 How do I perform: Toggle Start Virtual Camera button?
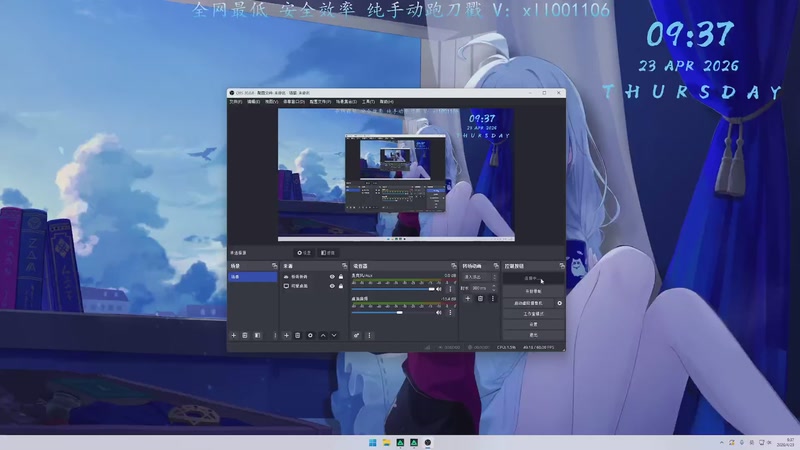(529, 303)
